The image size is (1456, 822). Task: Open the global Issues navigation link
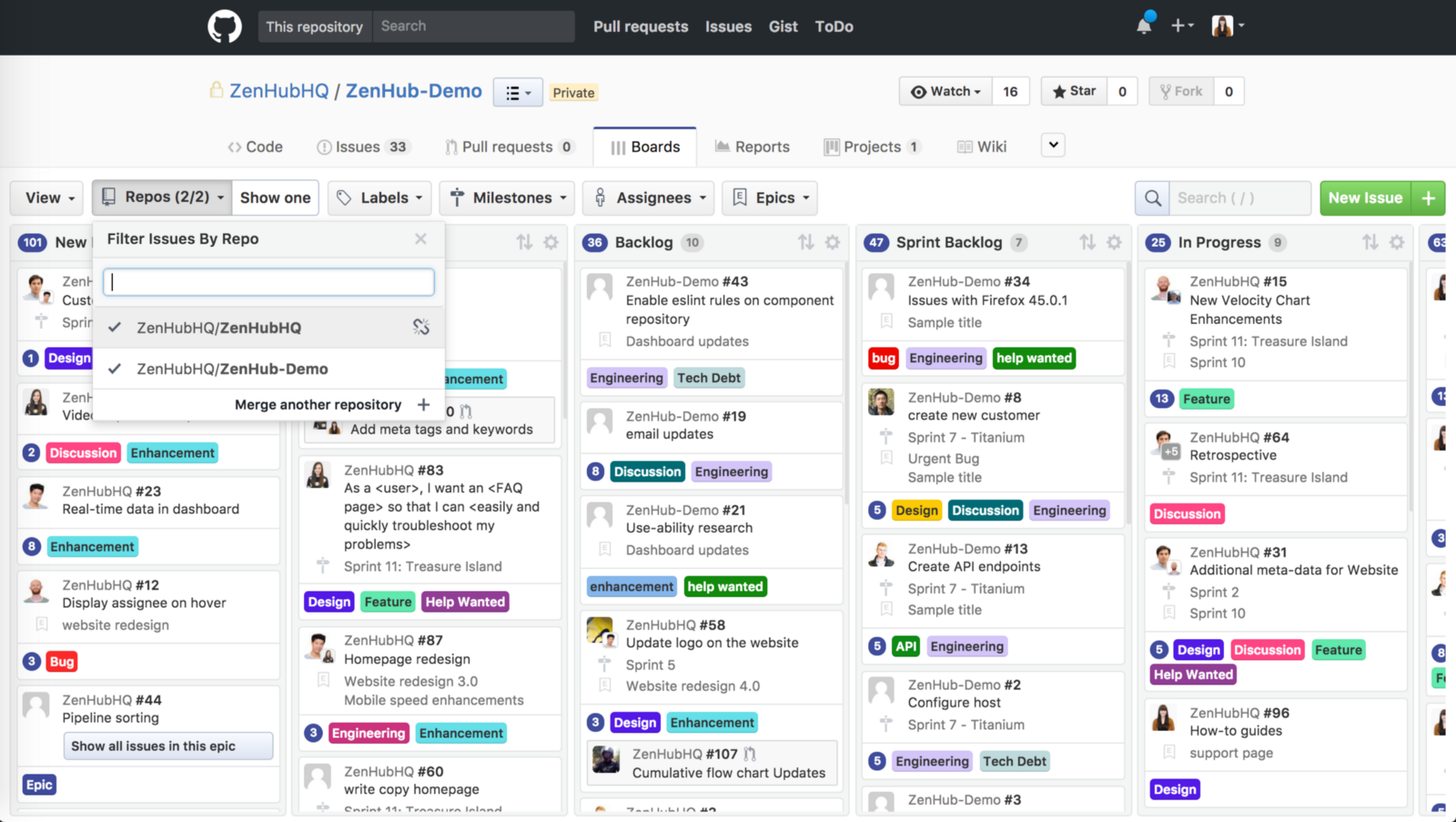click(728, 26)
